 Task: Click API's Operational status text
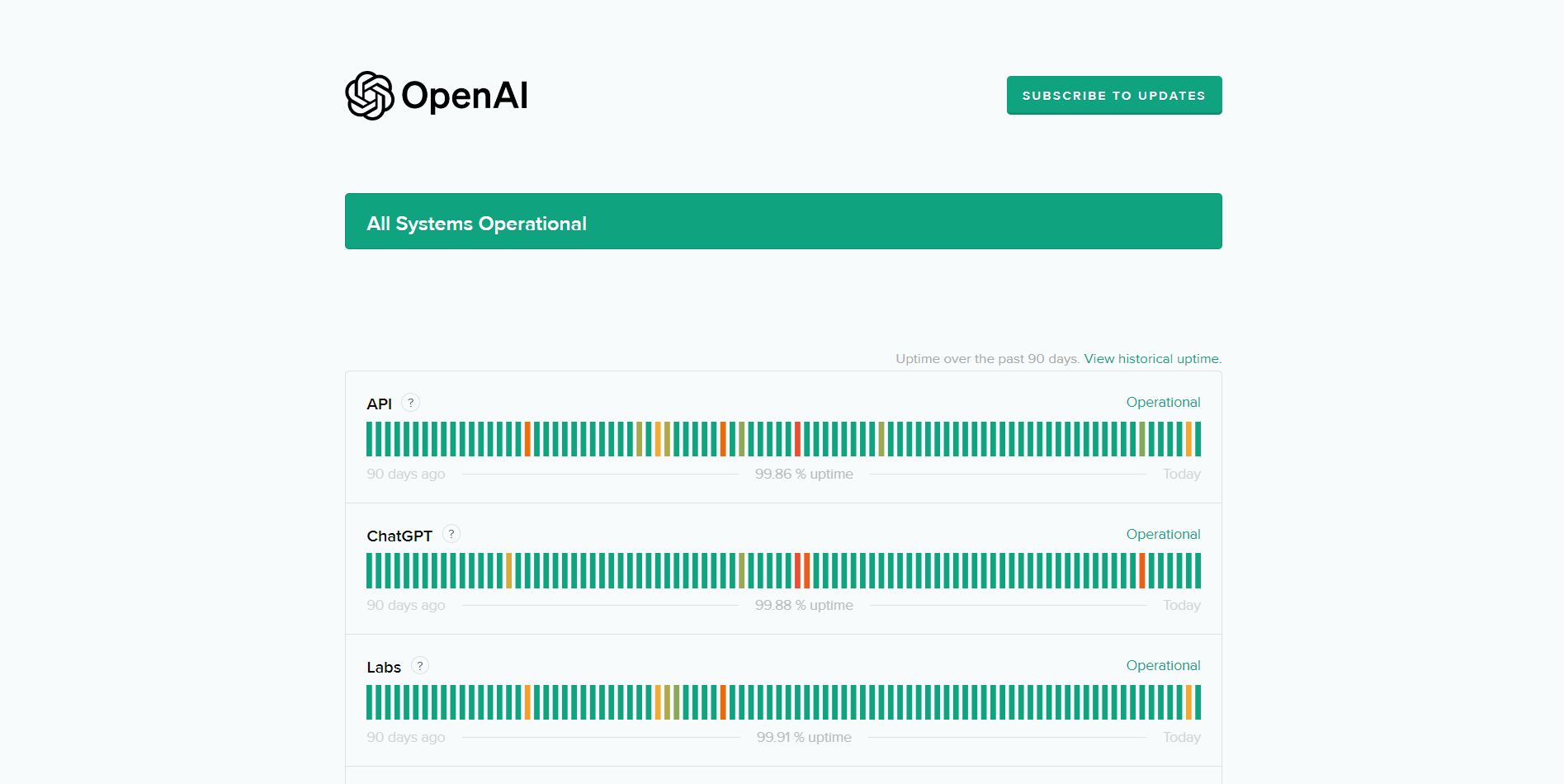1163,402
